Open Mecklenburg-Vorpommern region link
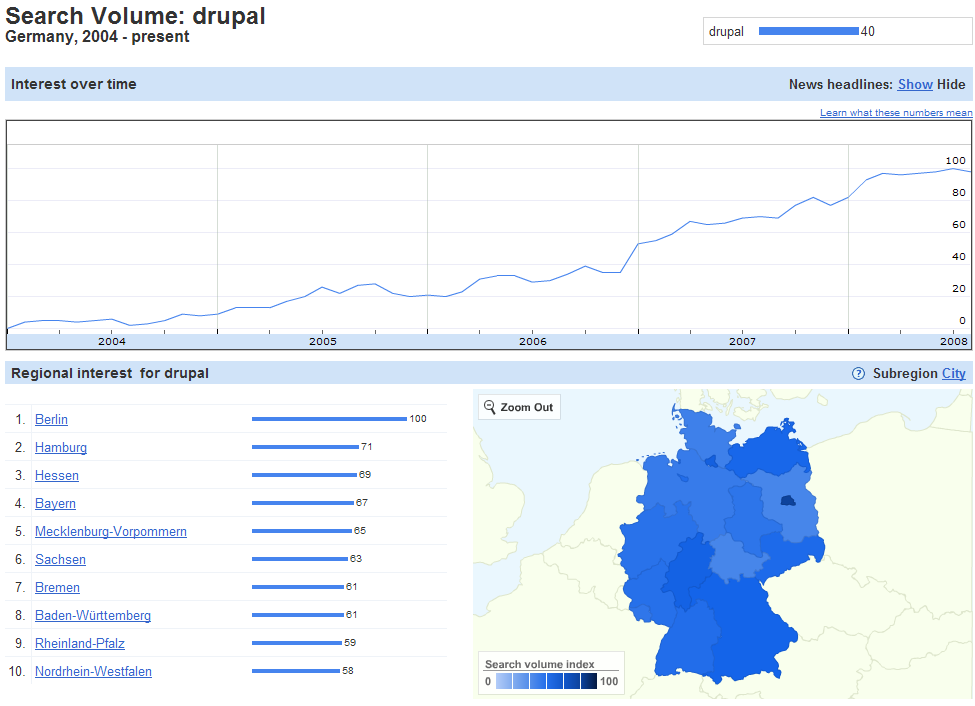Image resolution: width=975 pixels, height=706 pixels. pos(110,532)
